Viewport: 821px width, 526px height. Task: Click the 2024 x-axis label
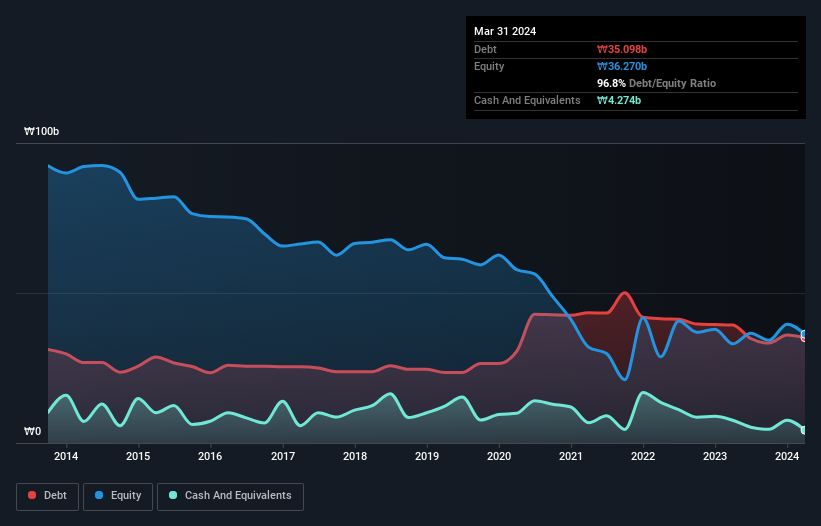click(787, 456)
